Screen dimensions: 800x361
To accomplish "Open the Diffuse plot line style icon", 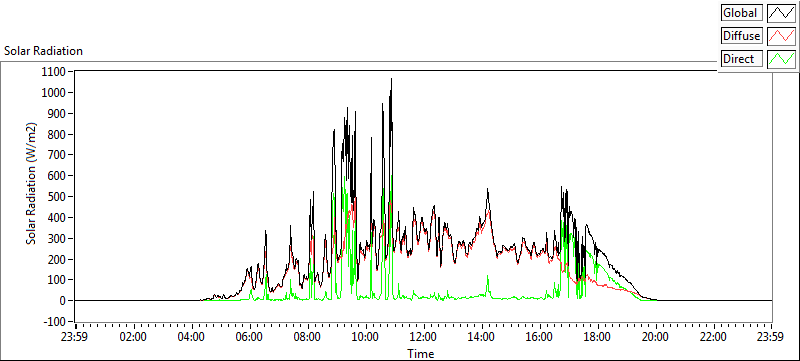I will click(x=781, y=36).
